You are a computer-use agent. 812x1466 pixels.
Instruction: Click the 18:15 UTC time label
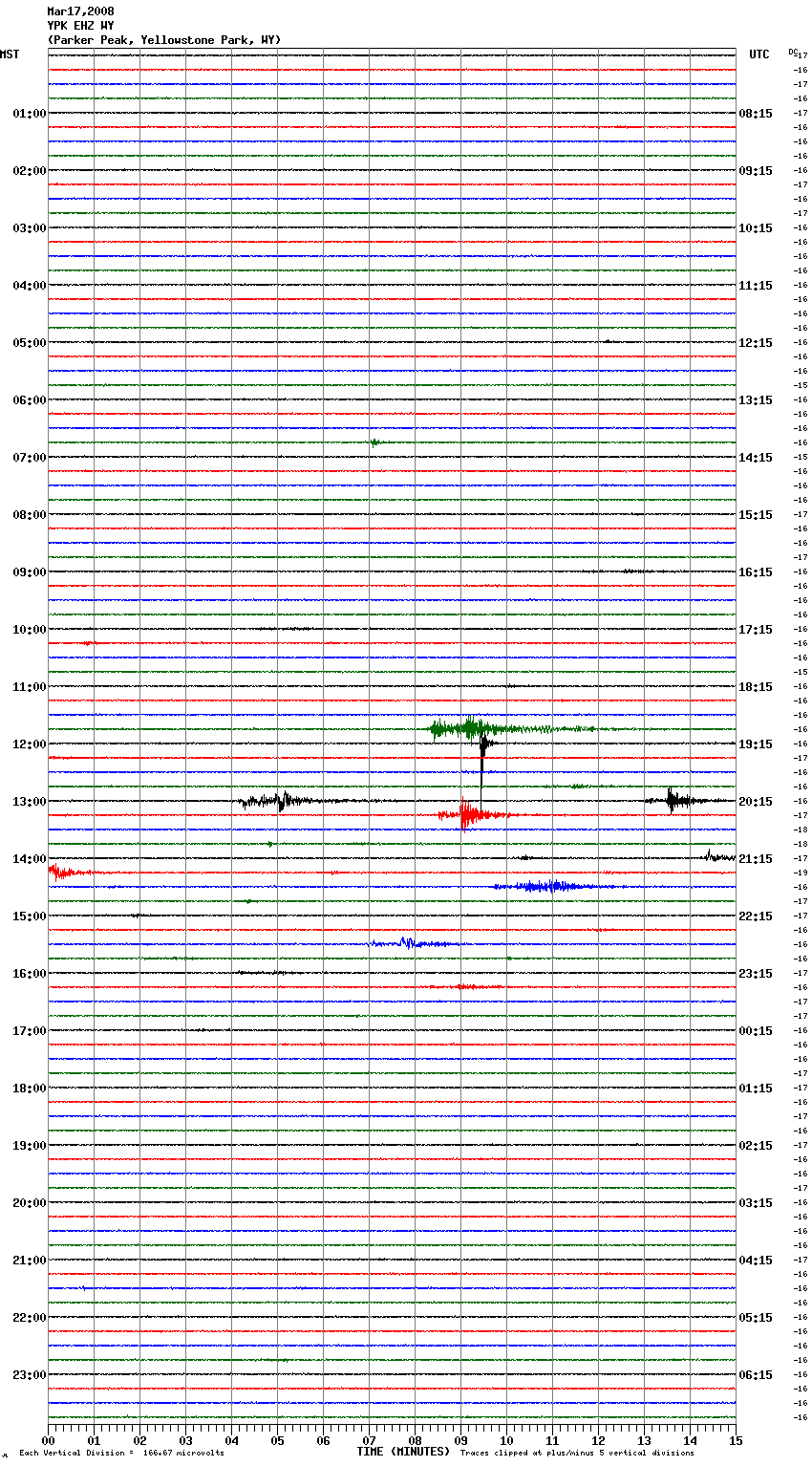[x=756, y=687]
